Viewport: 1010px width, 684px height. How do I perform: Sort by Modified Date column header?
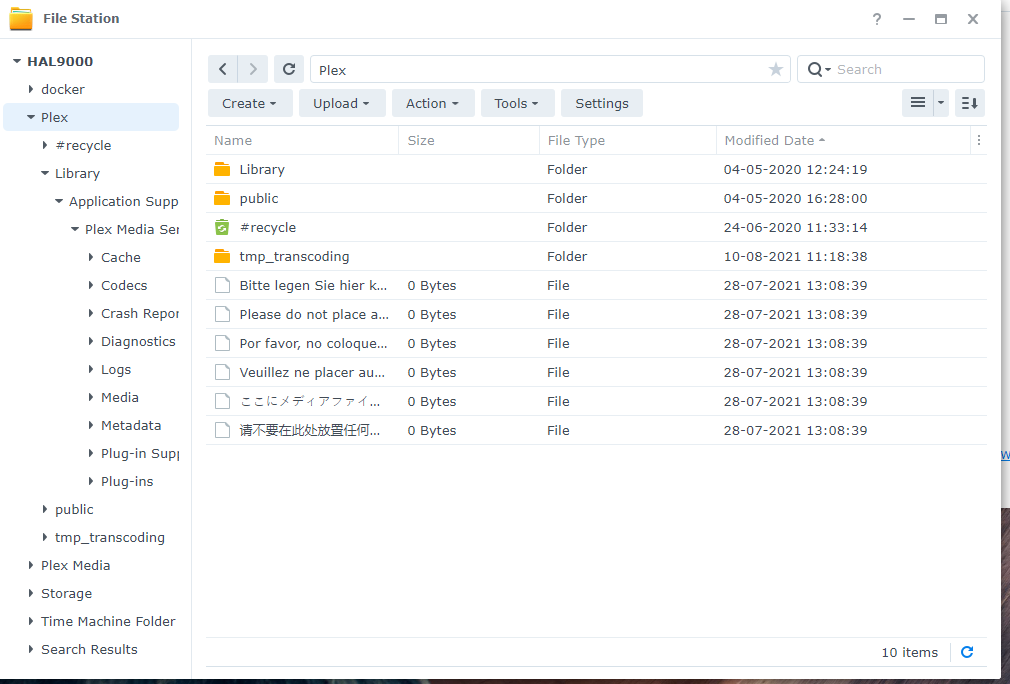click(x=843, y=140)
